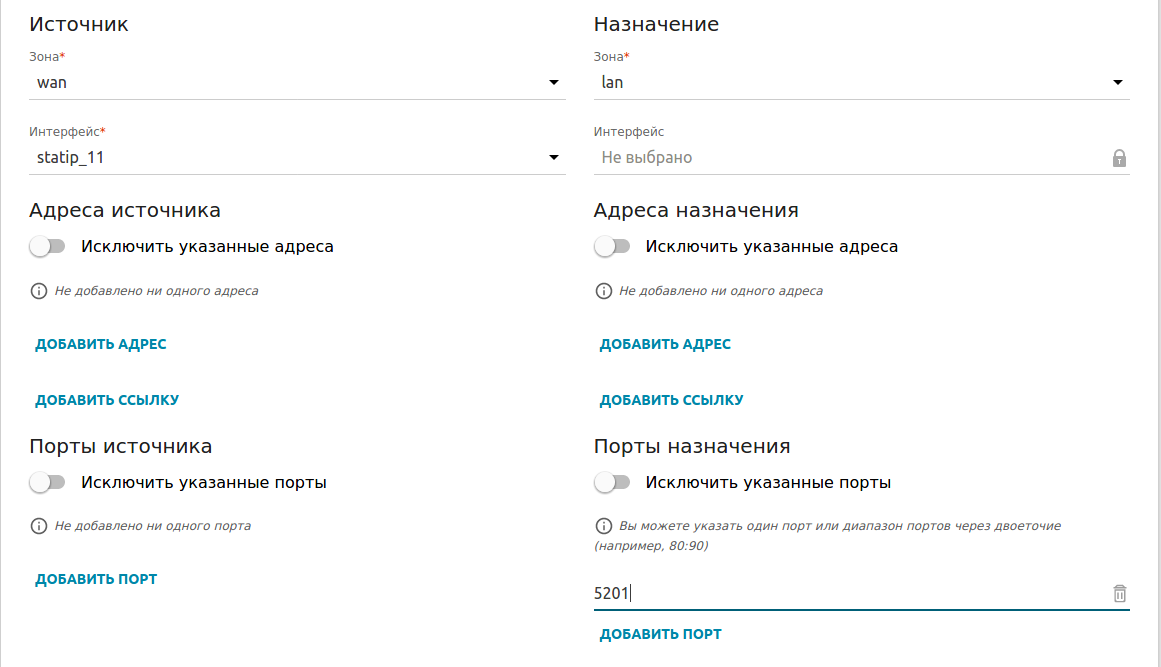Add a source address

pyautogui.click(x=101, y=345)
